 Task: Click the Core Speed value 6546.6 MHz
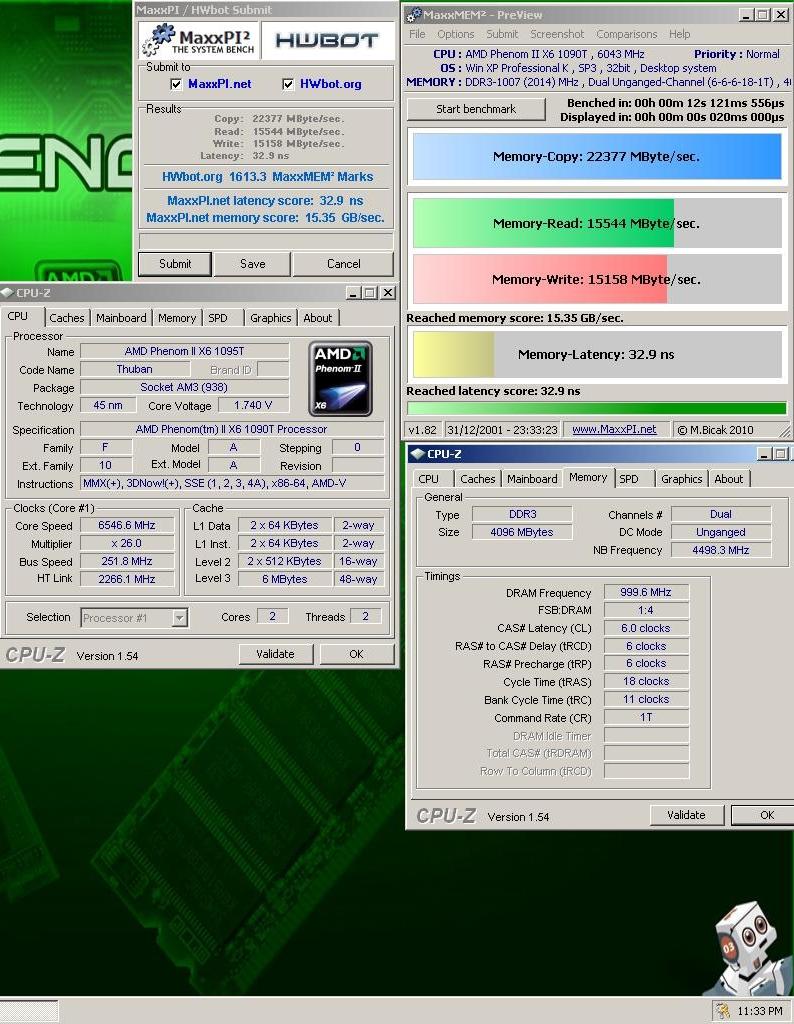click(127, 525)
